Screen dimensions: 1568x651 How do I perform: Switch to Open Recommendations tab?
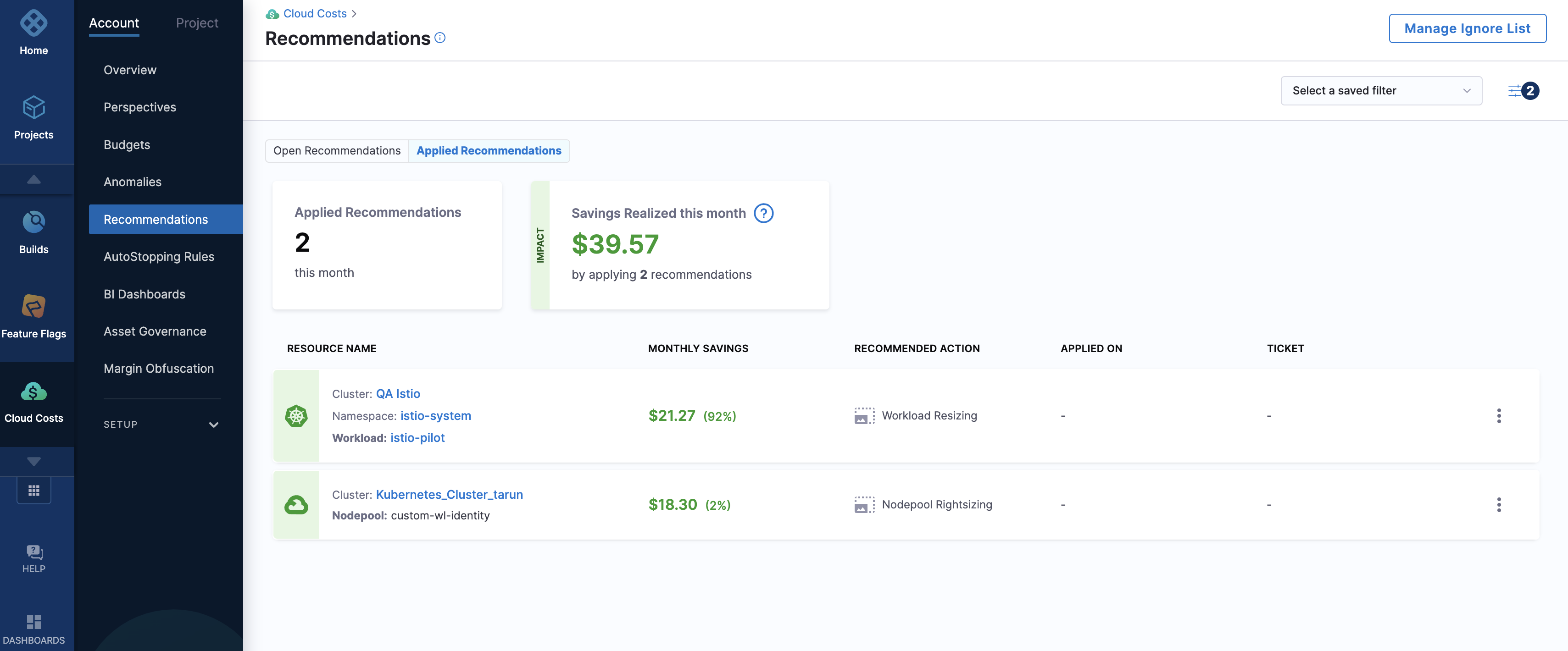point(337,151)
